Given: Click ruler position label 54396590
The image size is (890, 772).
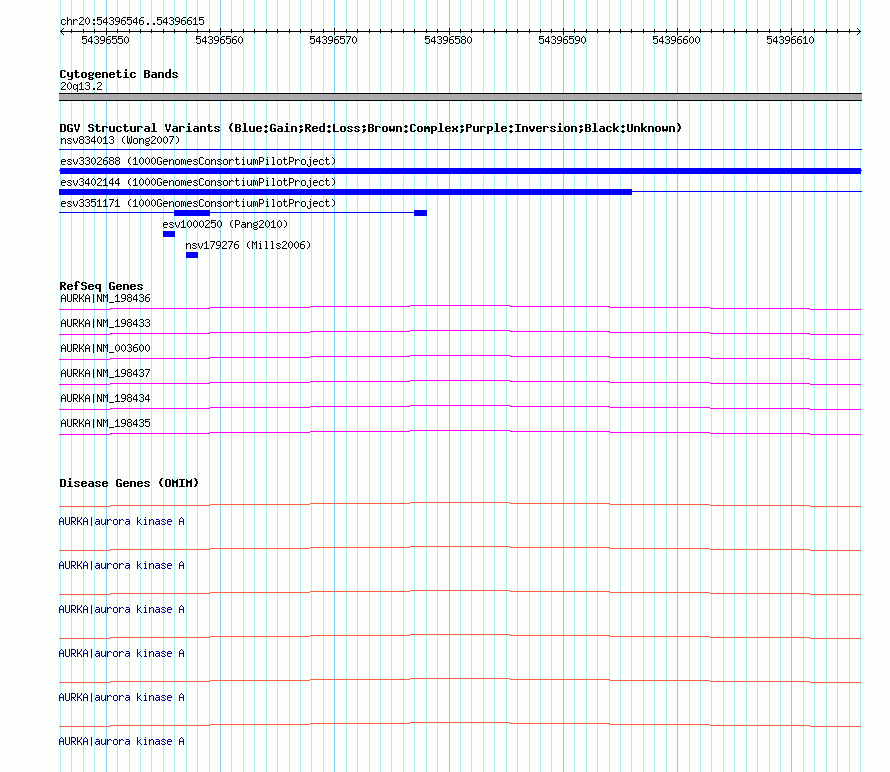Looking at the screenshot, I should tap(562, 40).
